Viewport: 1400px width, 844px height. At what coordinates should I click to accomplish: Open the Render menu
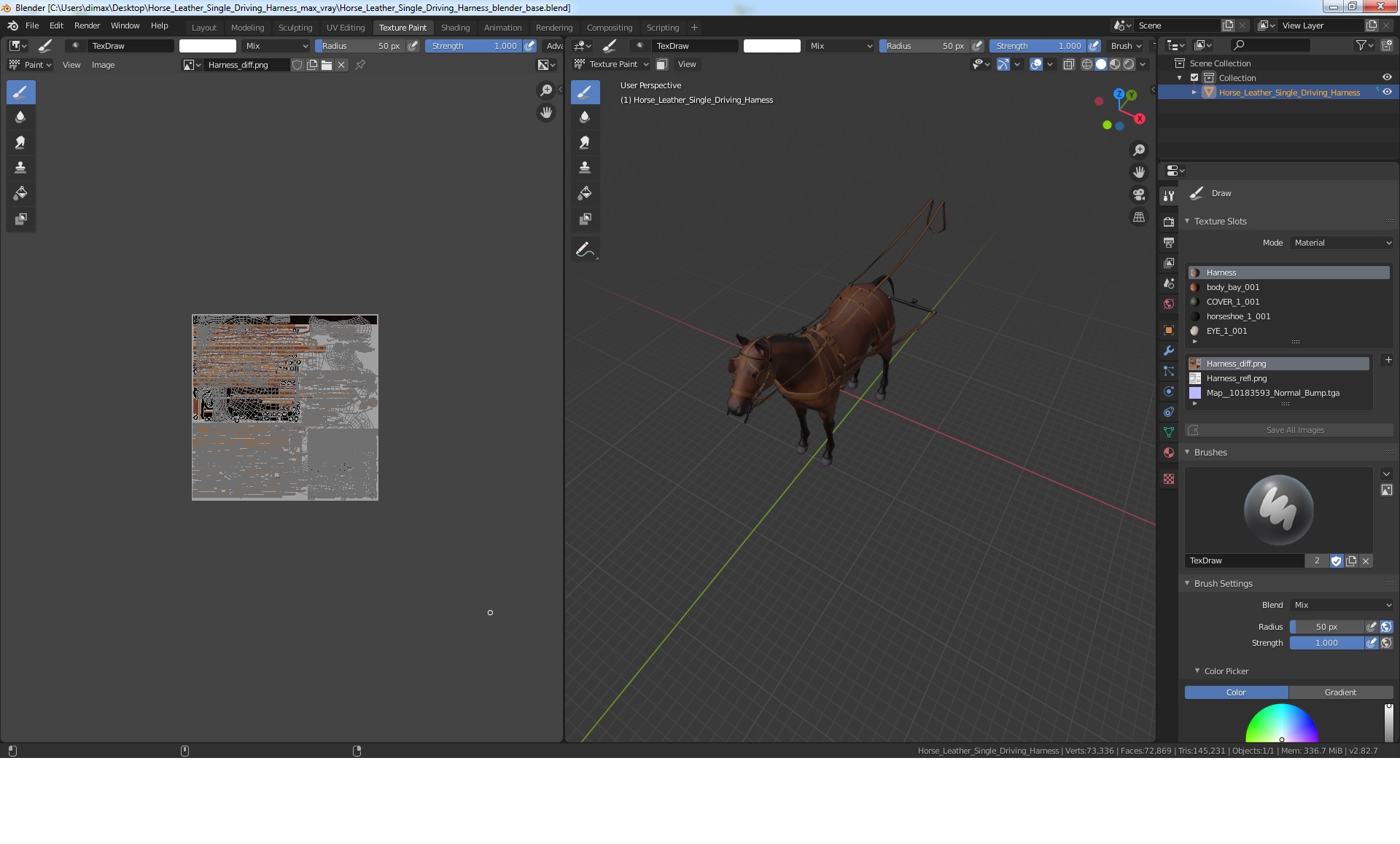click(x=87, y=26)
